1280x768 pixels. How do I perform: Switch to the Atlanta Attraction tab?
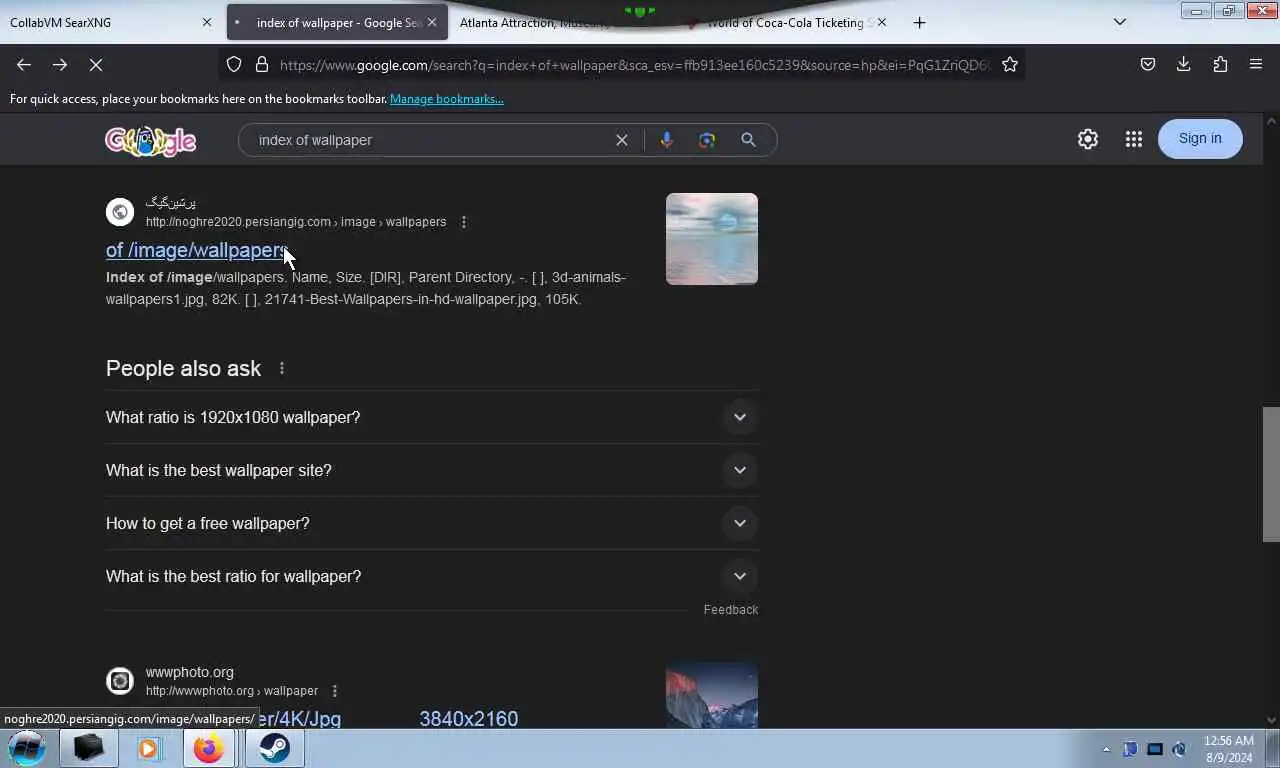click(x=565, y=22)
